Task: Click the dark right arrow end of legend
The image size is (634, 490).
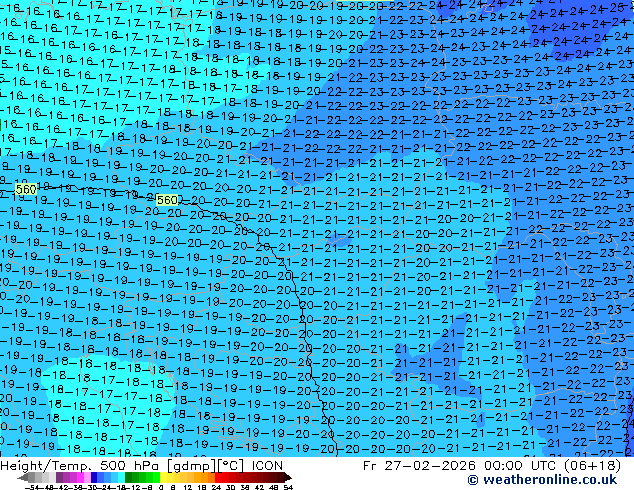Action: point(288,477)
